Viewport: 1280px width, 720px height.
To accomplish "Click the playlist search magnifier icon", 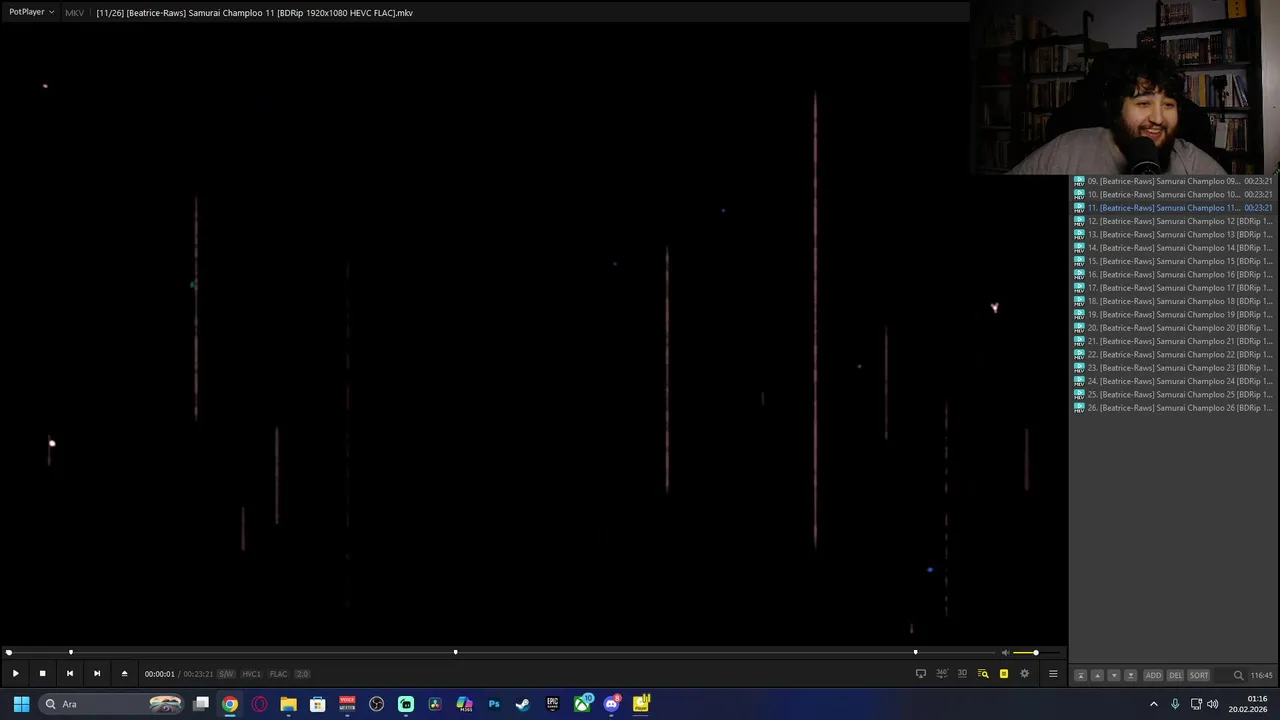I will (1238, 675).
